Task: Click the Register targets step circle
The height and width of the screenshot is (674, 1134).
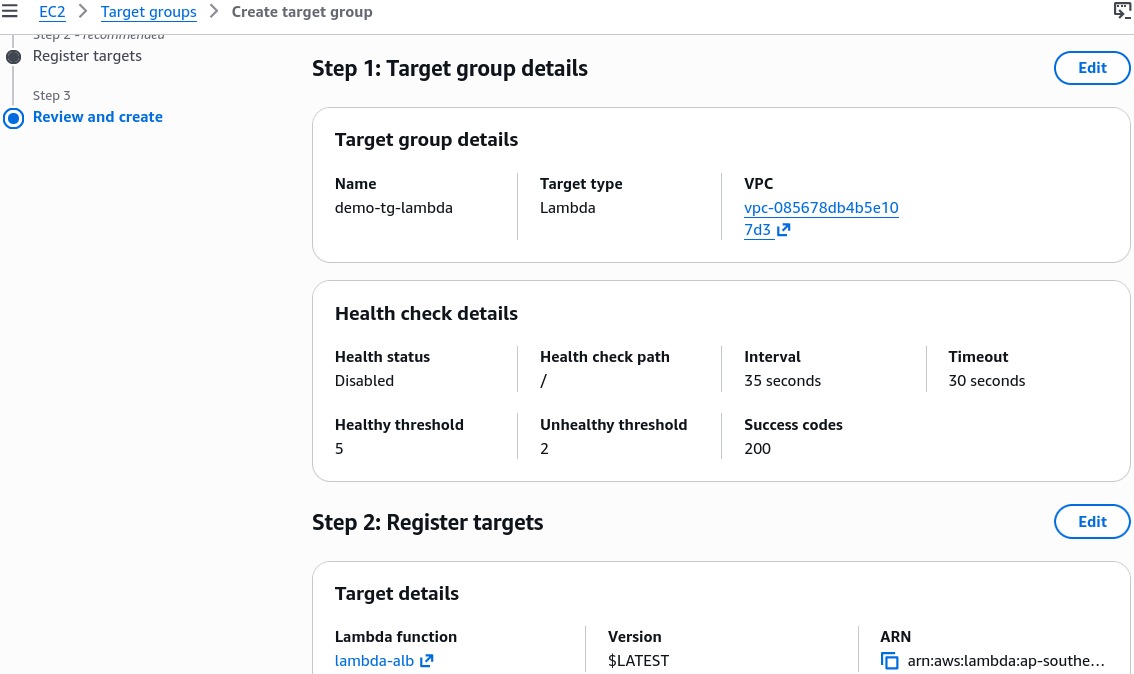Action: pyautogui.click(x=13, y=56)
